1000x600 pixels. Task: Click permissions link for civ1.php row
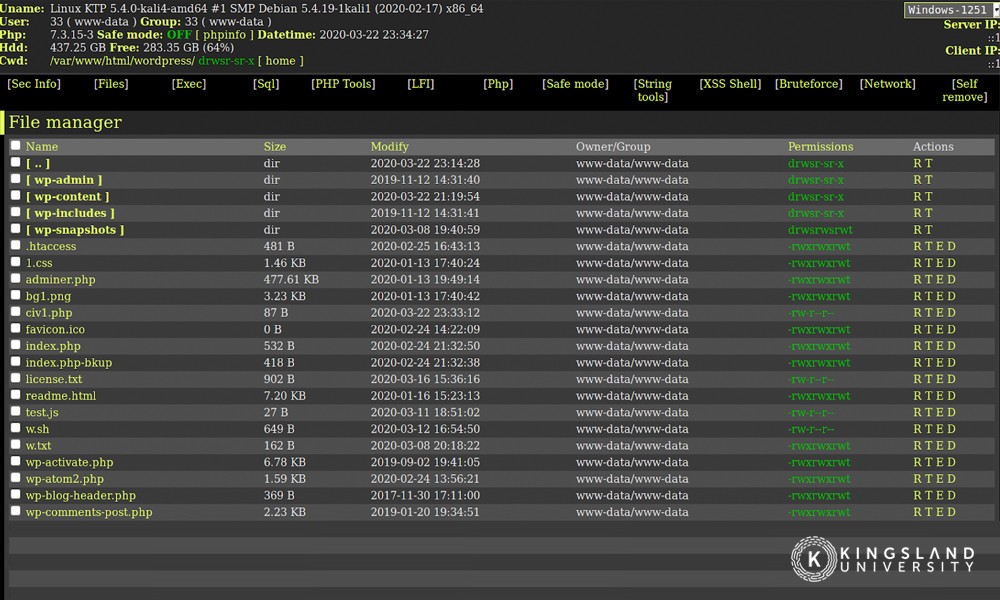pos(811,312)
